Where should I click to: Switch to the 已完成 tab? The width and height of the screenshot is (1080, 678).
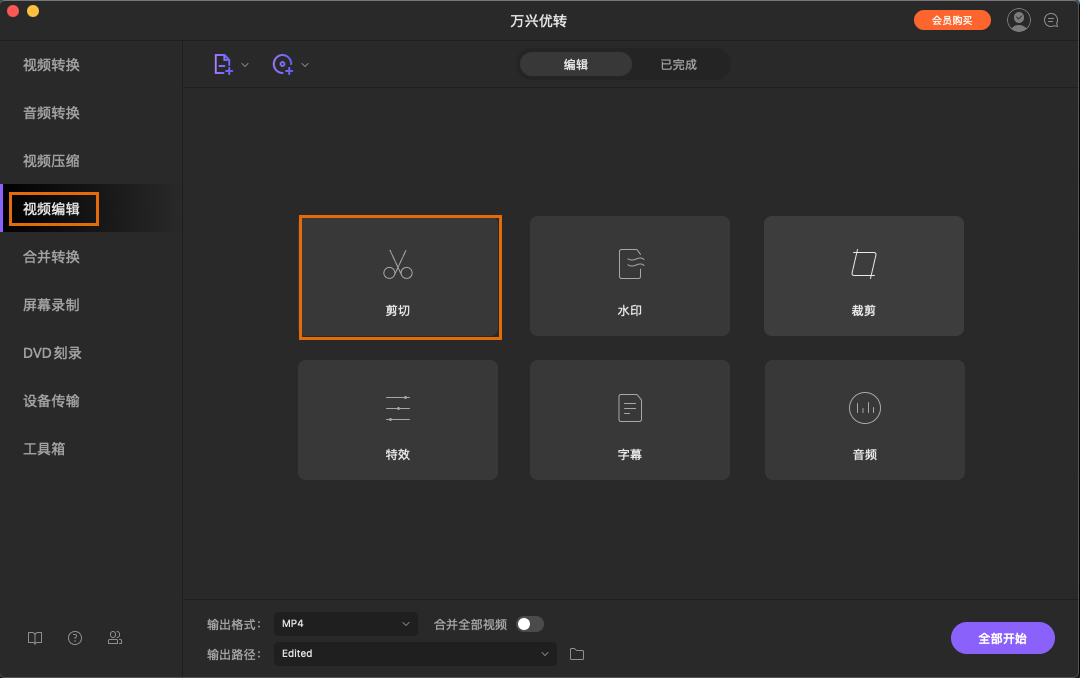click(679, 63)
